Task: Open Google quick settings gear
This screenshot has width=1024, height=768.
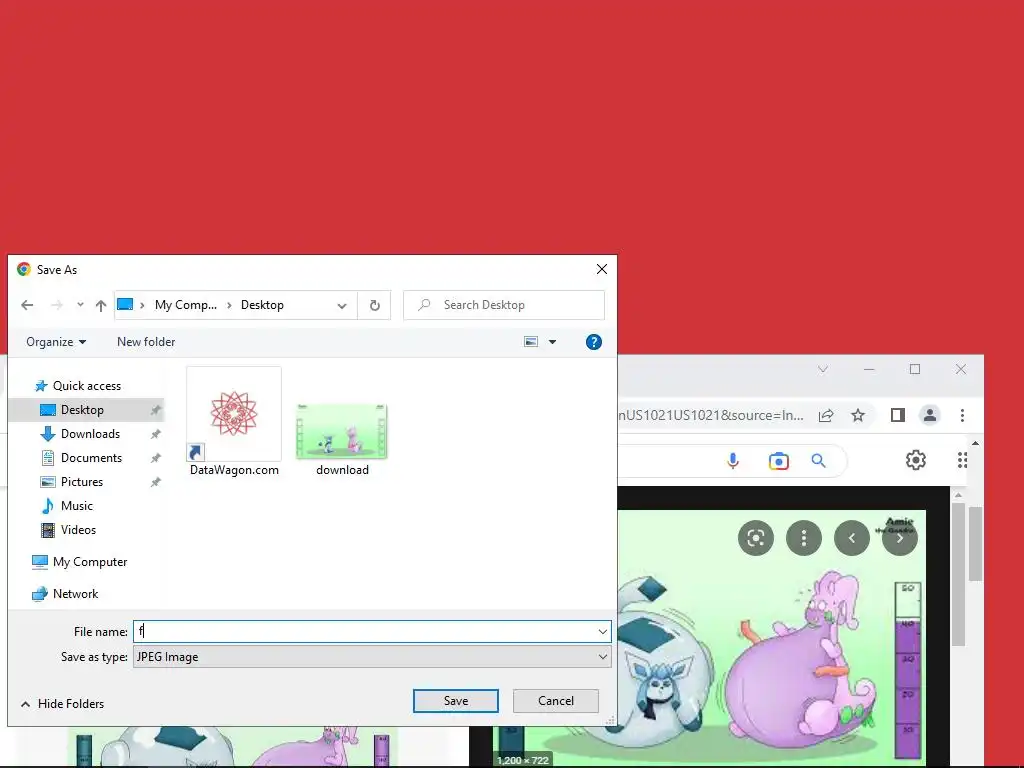Action: coord(916,460)
